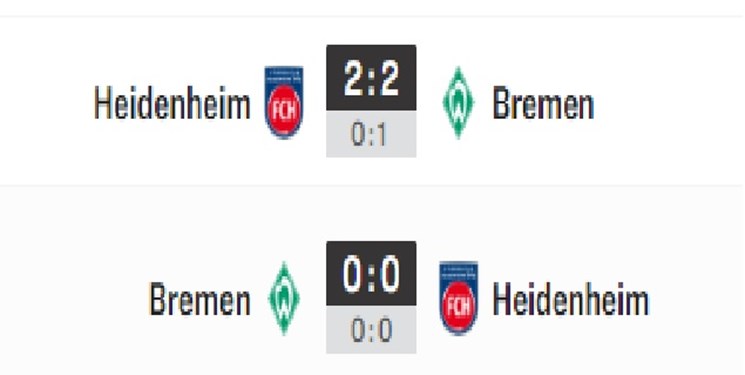Click the white W inside the top Bremen logo
This screenshot has height=375, width=745.
coord(458,103)
